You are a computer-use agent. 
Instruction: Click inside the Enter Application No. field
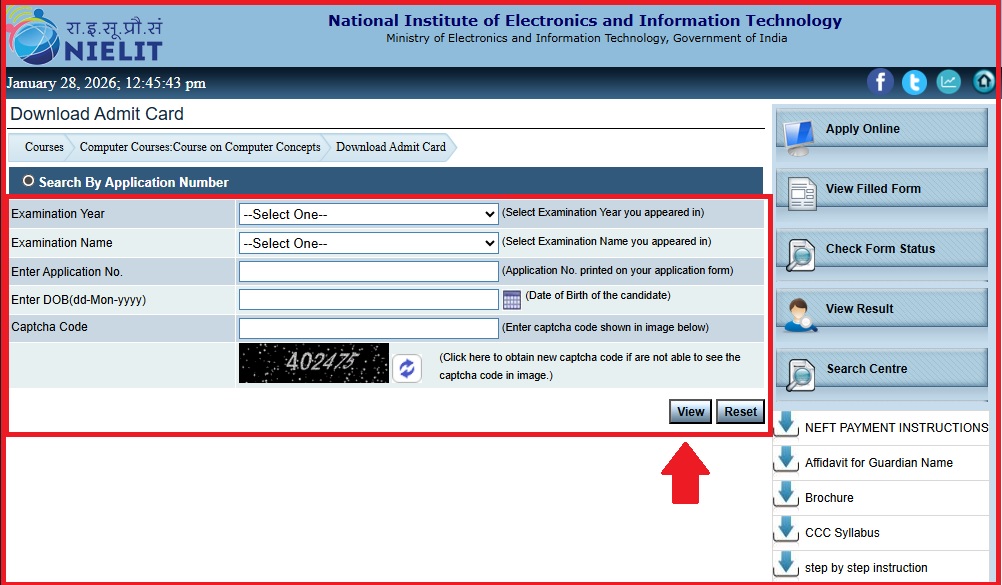pyautogui.click(x=367, y=270)
